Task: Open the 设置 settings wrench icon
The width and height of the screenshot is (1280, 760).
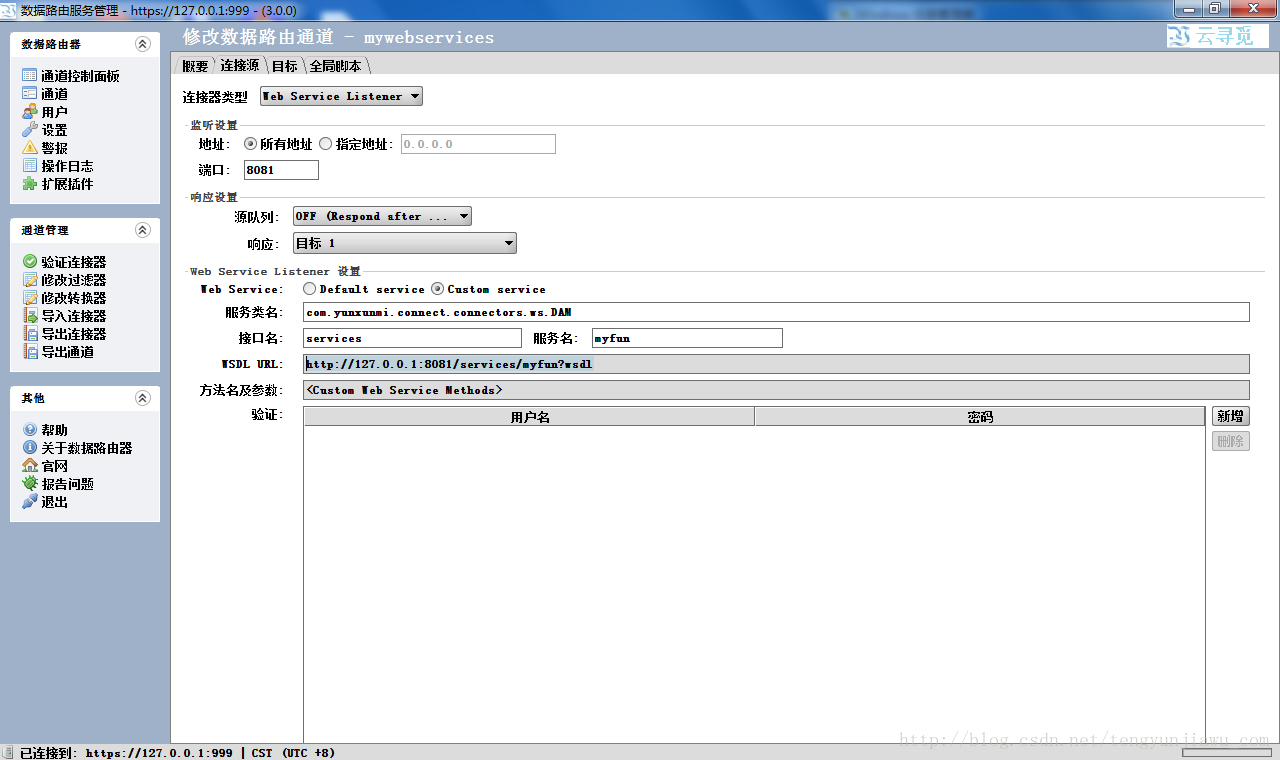Action: (x=30, y=130)
